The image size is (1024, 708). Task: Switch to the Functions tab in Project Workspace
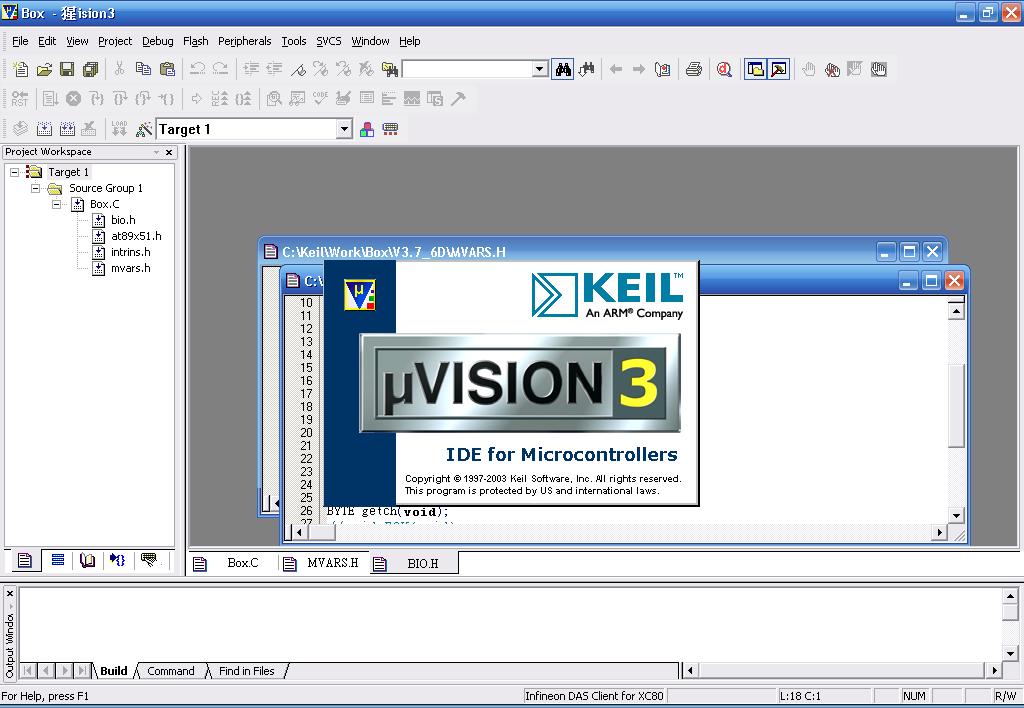pos(118,560)
